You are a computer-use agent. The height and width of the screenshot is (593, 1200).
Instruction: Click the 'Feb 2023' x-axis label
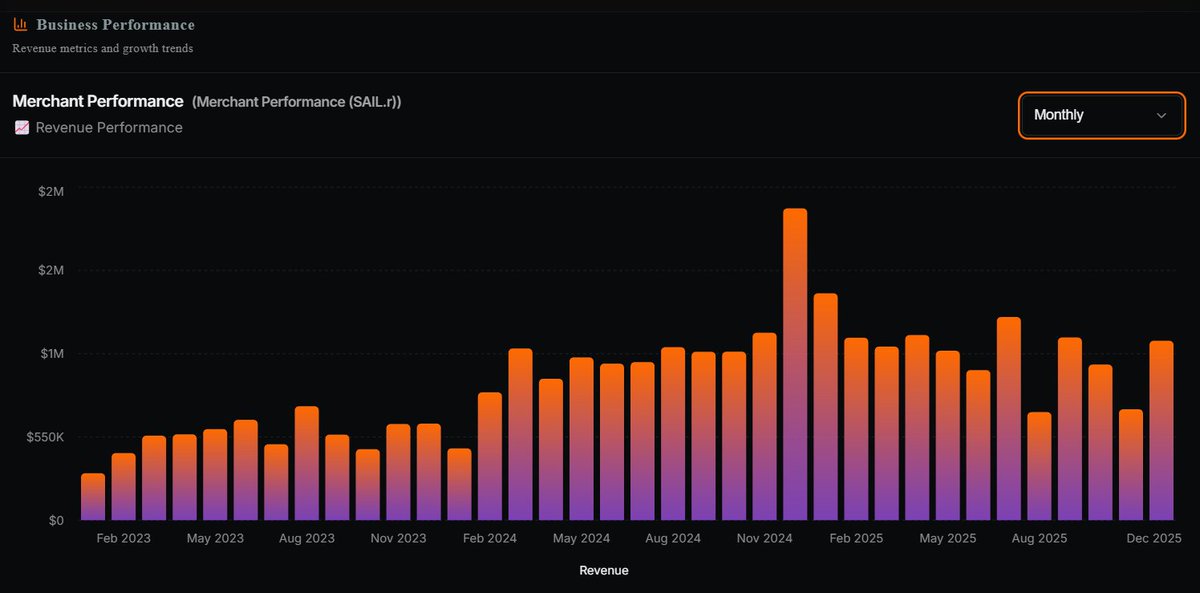point(123,539)
